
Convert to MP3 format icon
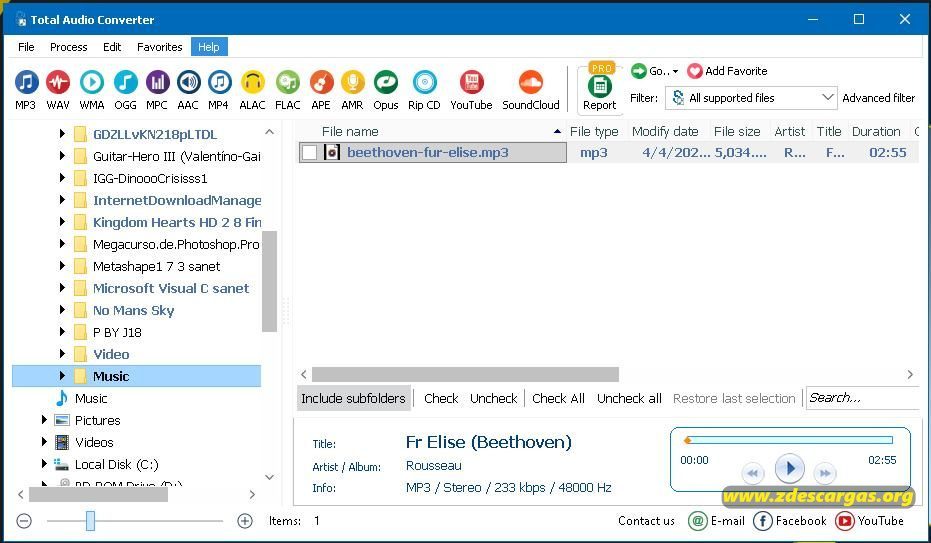click(x=26, y=82)
